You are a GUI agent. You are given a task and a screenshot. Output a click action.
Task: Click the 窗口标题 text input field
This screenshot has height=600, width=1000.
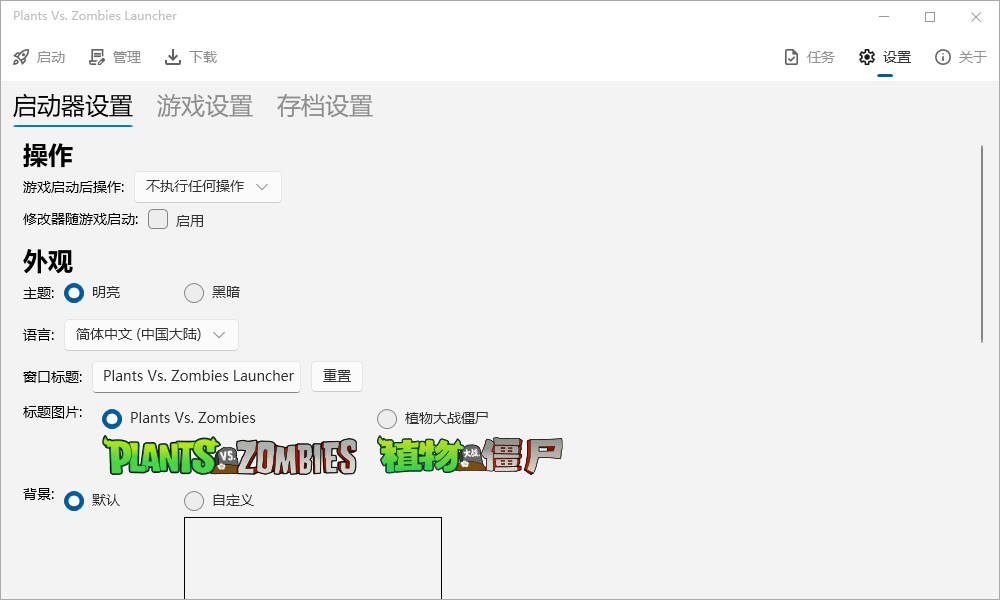(x=197, y=377)
